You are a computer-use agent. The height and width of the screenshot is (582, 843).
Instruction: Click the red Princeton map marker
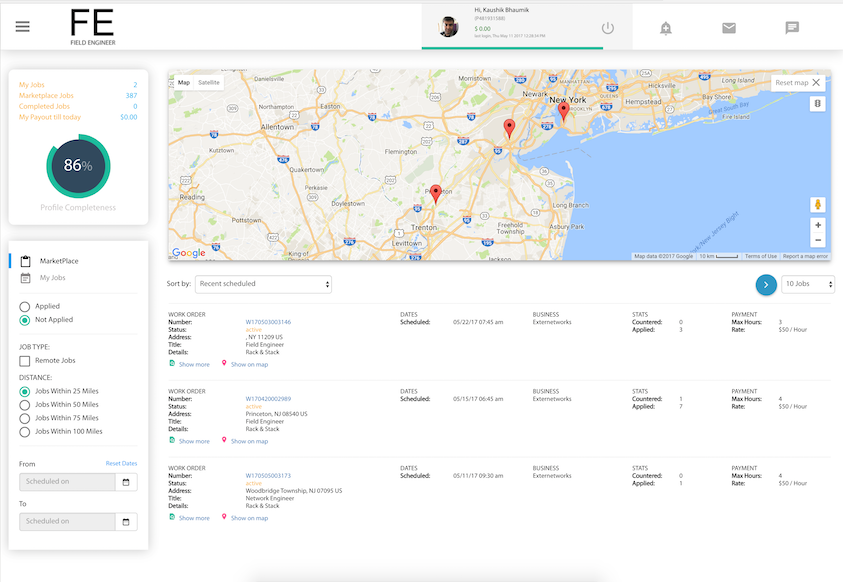coord(435,193)
